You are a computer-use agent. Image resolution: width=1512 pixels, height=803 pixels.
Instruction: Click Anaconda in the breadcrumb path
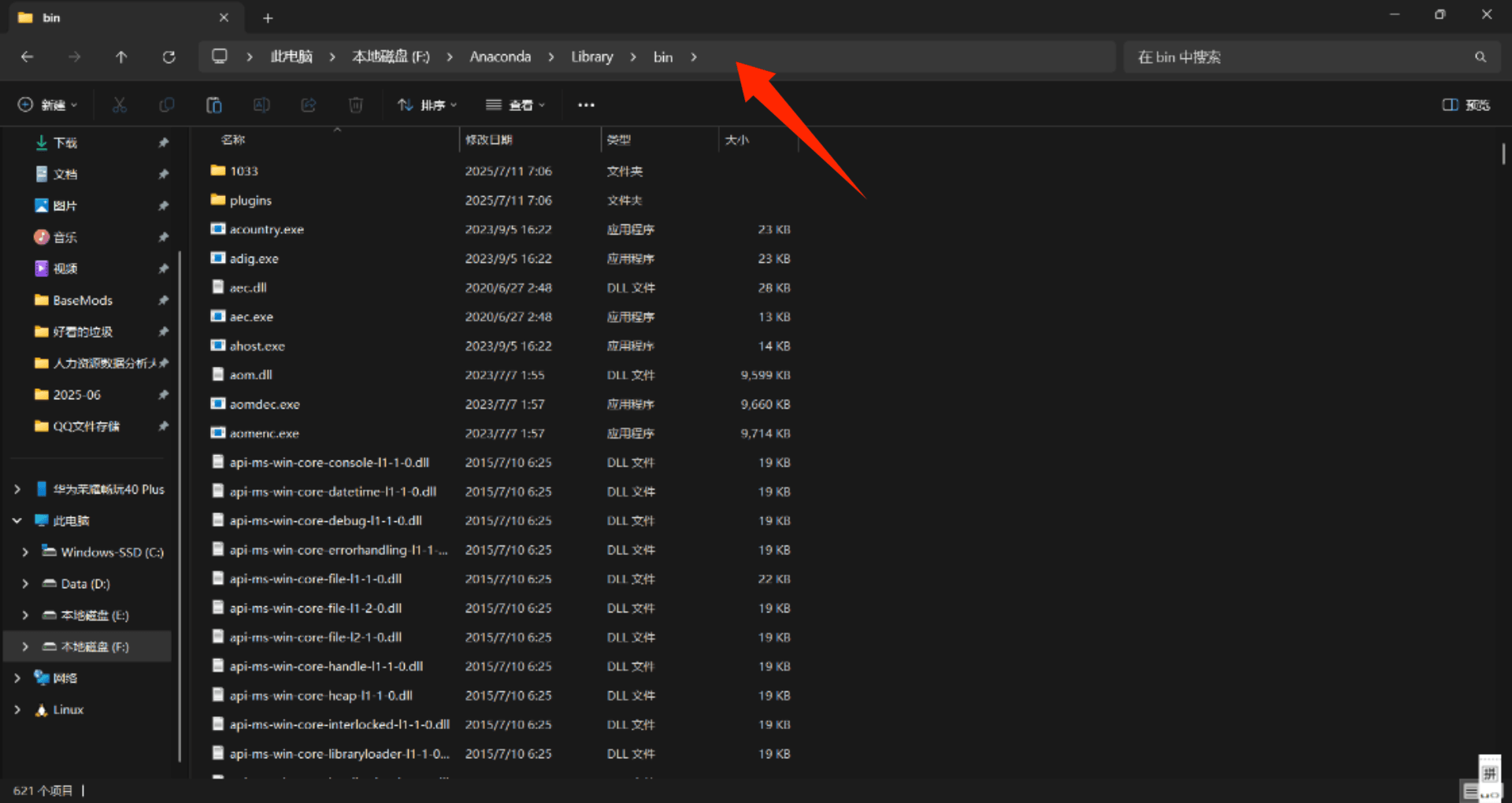(x=500, y=57)
